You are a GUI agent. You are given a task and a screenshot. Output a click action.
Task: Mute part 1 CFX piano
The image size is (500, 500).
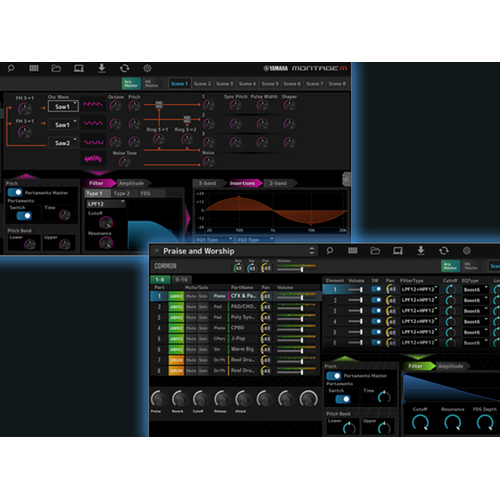(x=191, y=296)
